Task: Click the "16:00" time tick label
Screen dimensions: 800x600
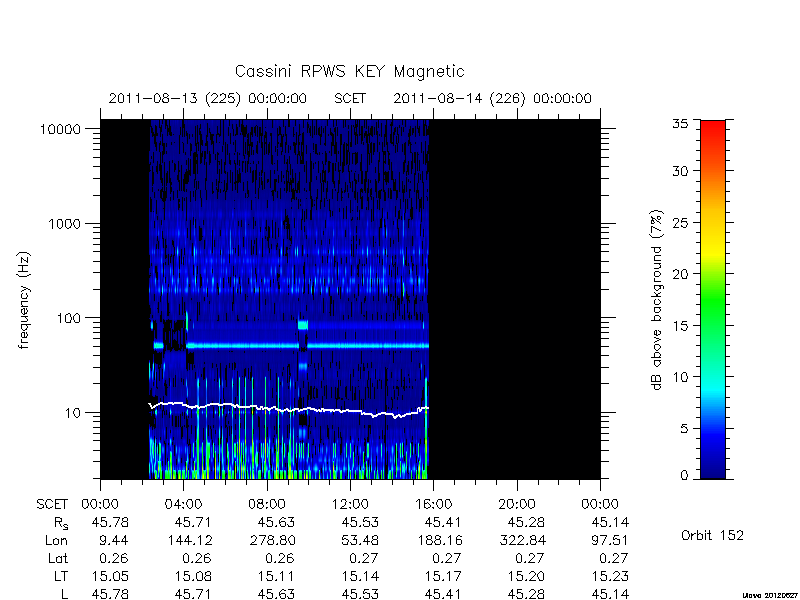Action: point(433,505)
